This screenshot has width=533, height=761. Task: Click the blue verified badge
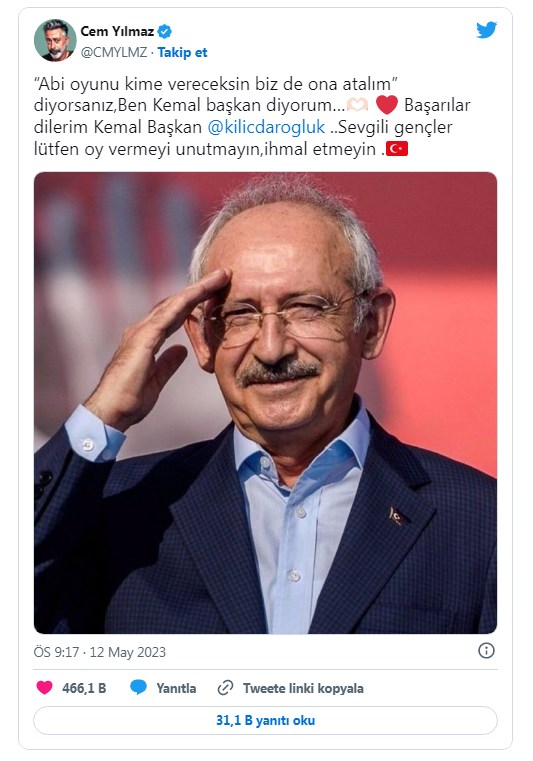tap(165, 32)
